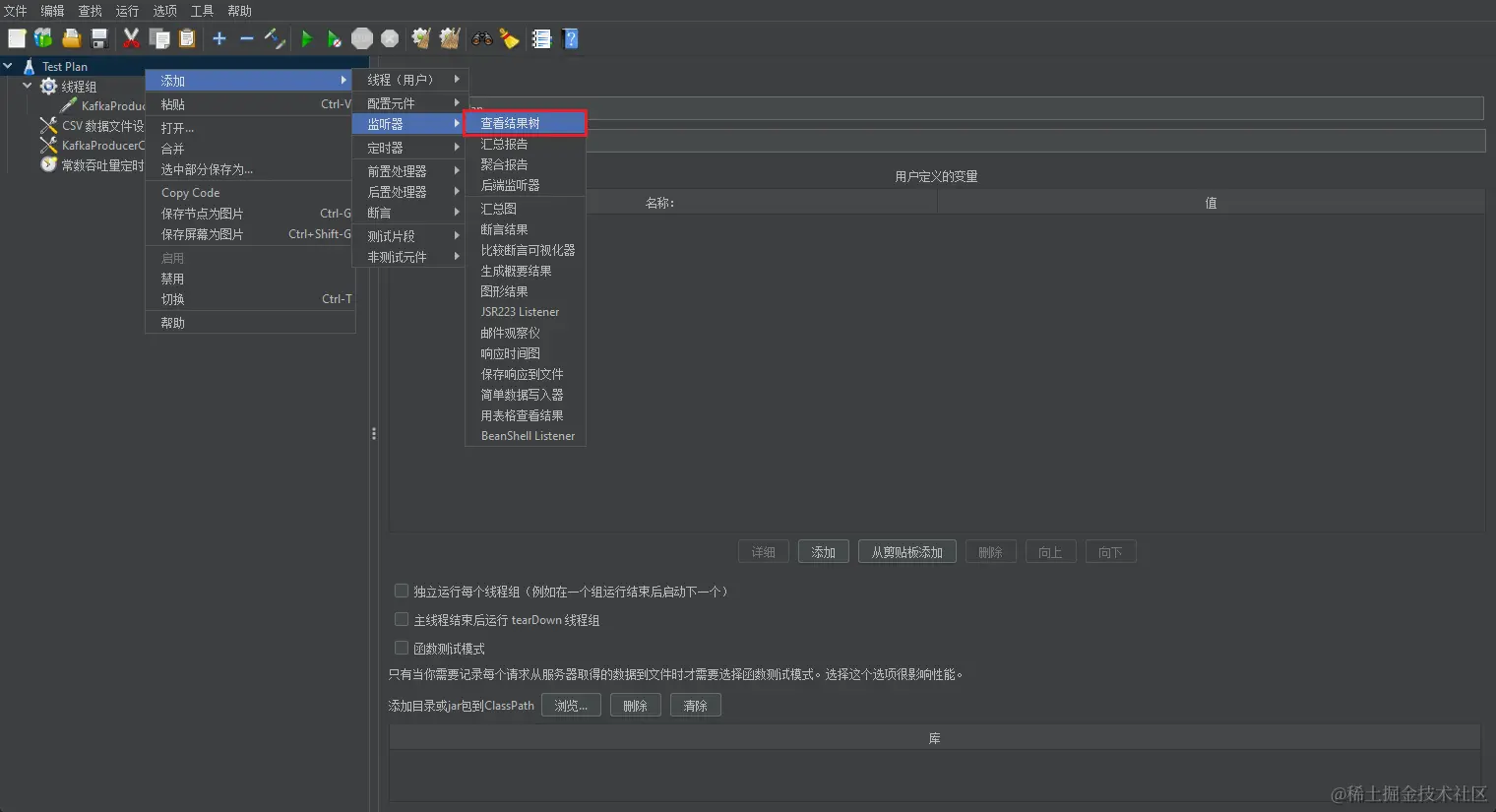This screenshot has height=812, width=1496.
Task: Save the plan with the floppy disk icon
Action: [x=99, y=38]
